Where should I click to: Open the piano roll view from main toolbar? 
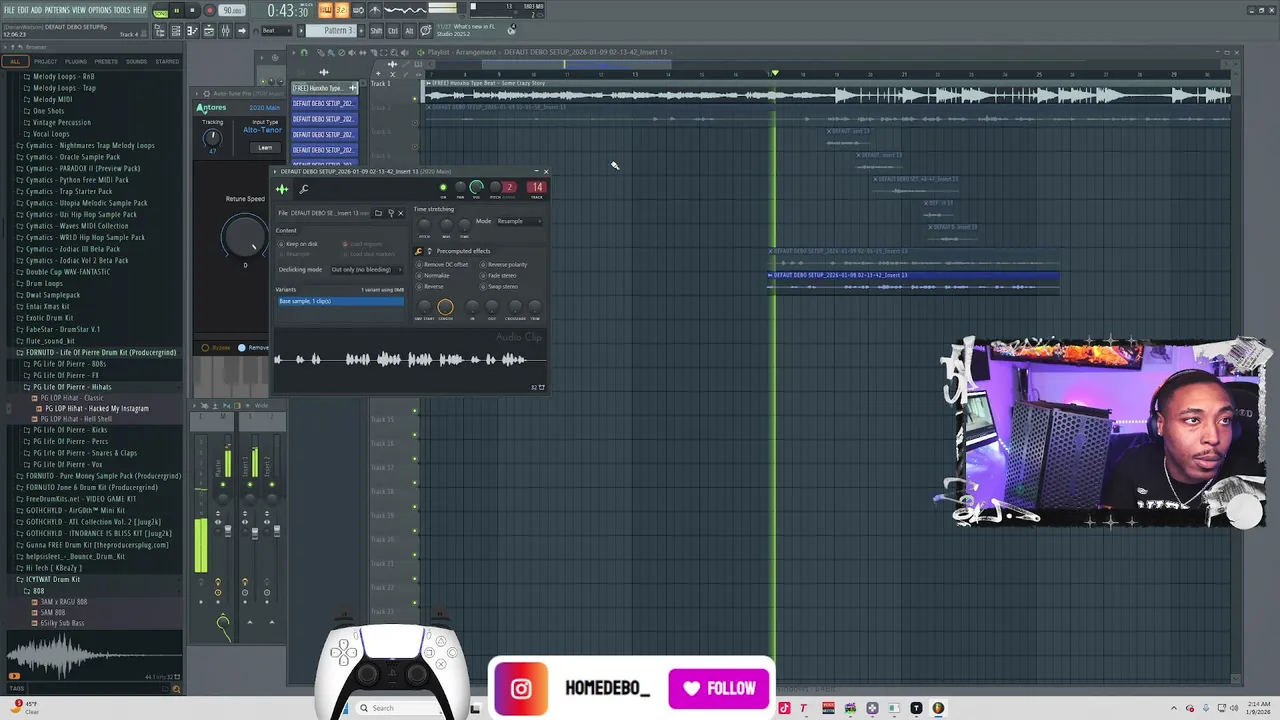193,31
